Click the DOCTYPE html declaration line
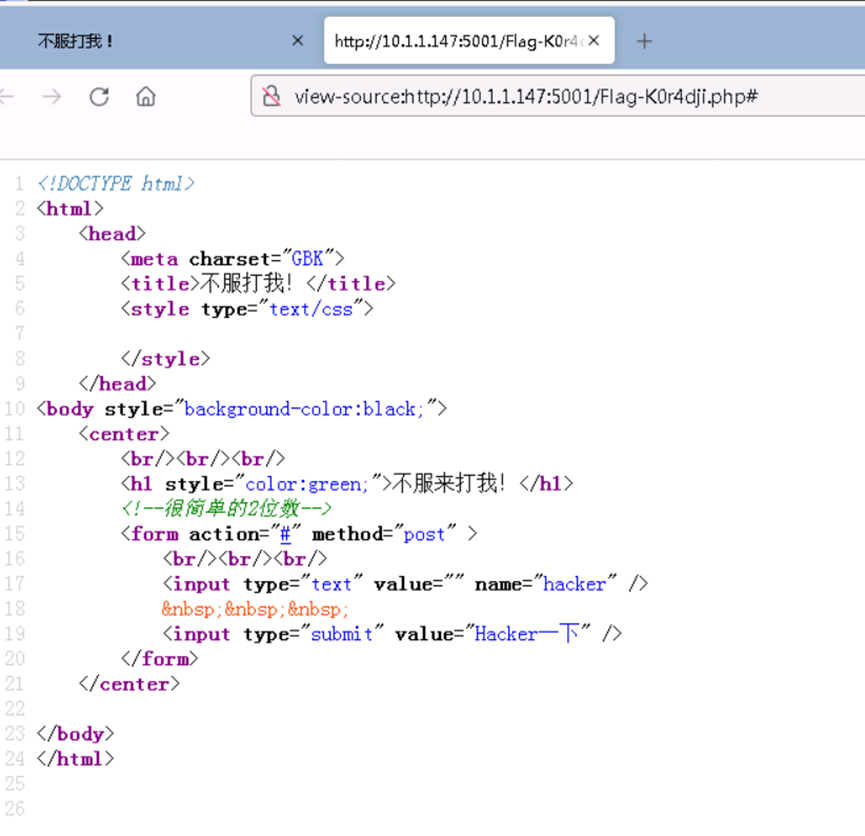Image resolution: width=865 pixels, height=836 pixels. [x=116, y=183]
